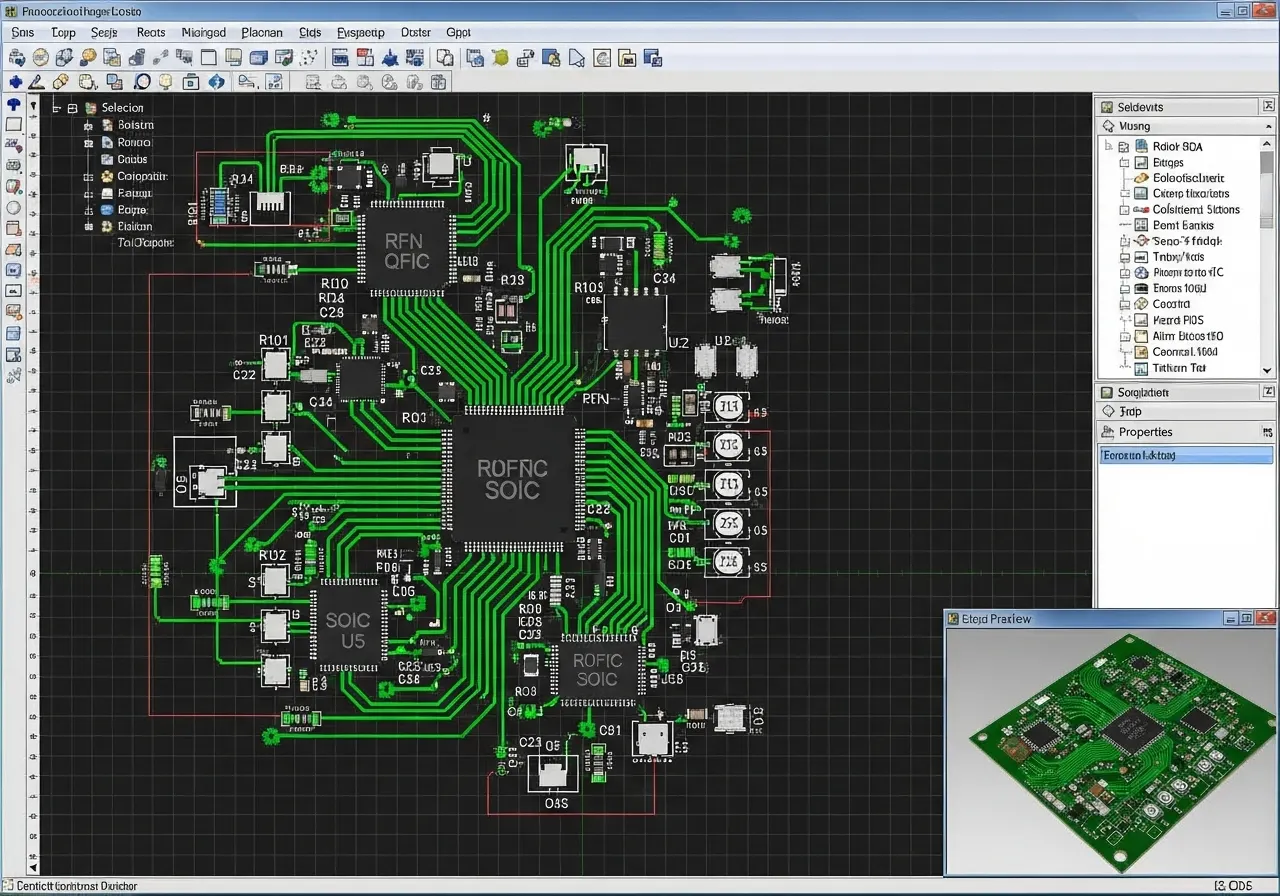Close the Seldevits panel with its X button
The width and height of the screenshot is (1280, 896).
coord(1268,106)
